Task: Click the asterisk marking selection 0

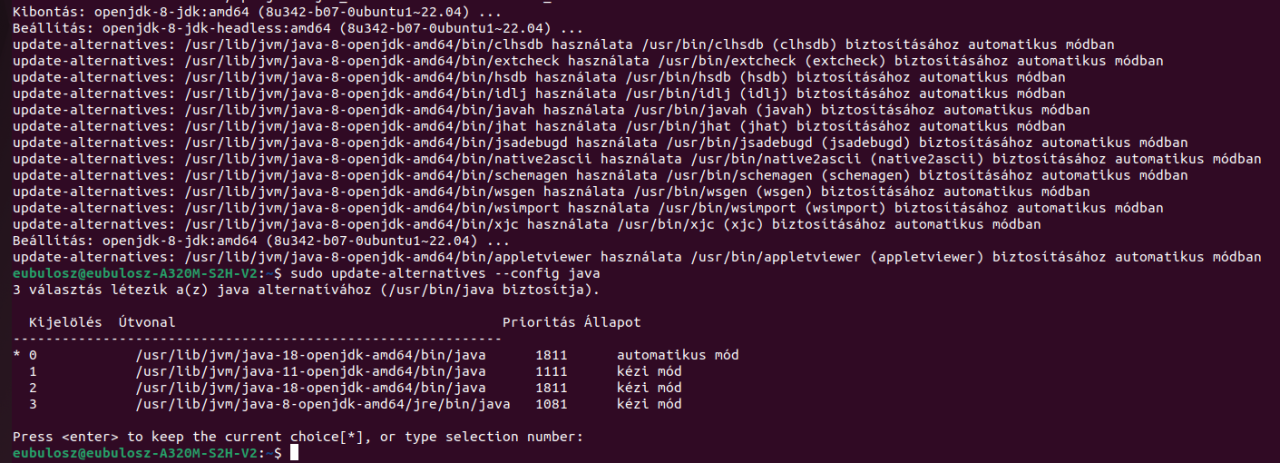Action: pos(17,355)
